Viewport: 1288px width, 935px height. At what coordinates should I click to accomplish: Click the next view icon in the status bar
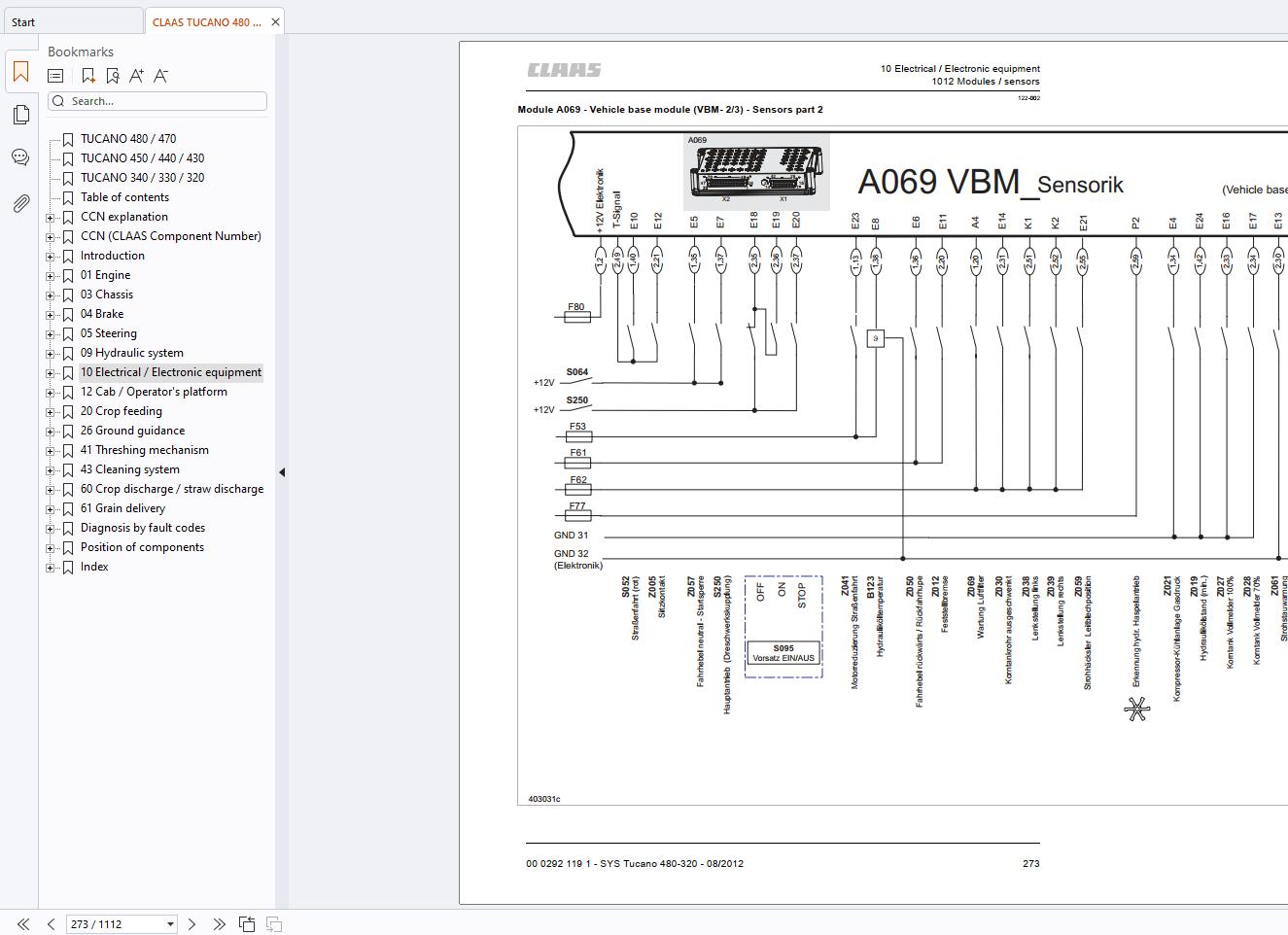274,924
